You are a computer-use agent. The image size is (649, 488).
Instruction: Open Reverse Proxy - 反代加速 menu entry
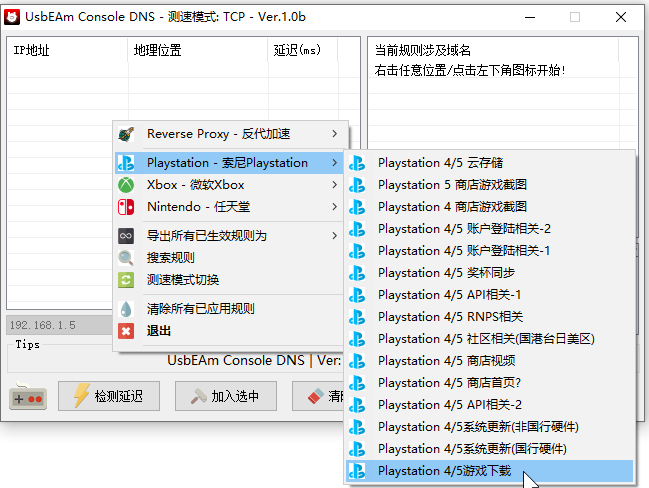point(229,134)
